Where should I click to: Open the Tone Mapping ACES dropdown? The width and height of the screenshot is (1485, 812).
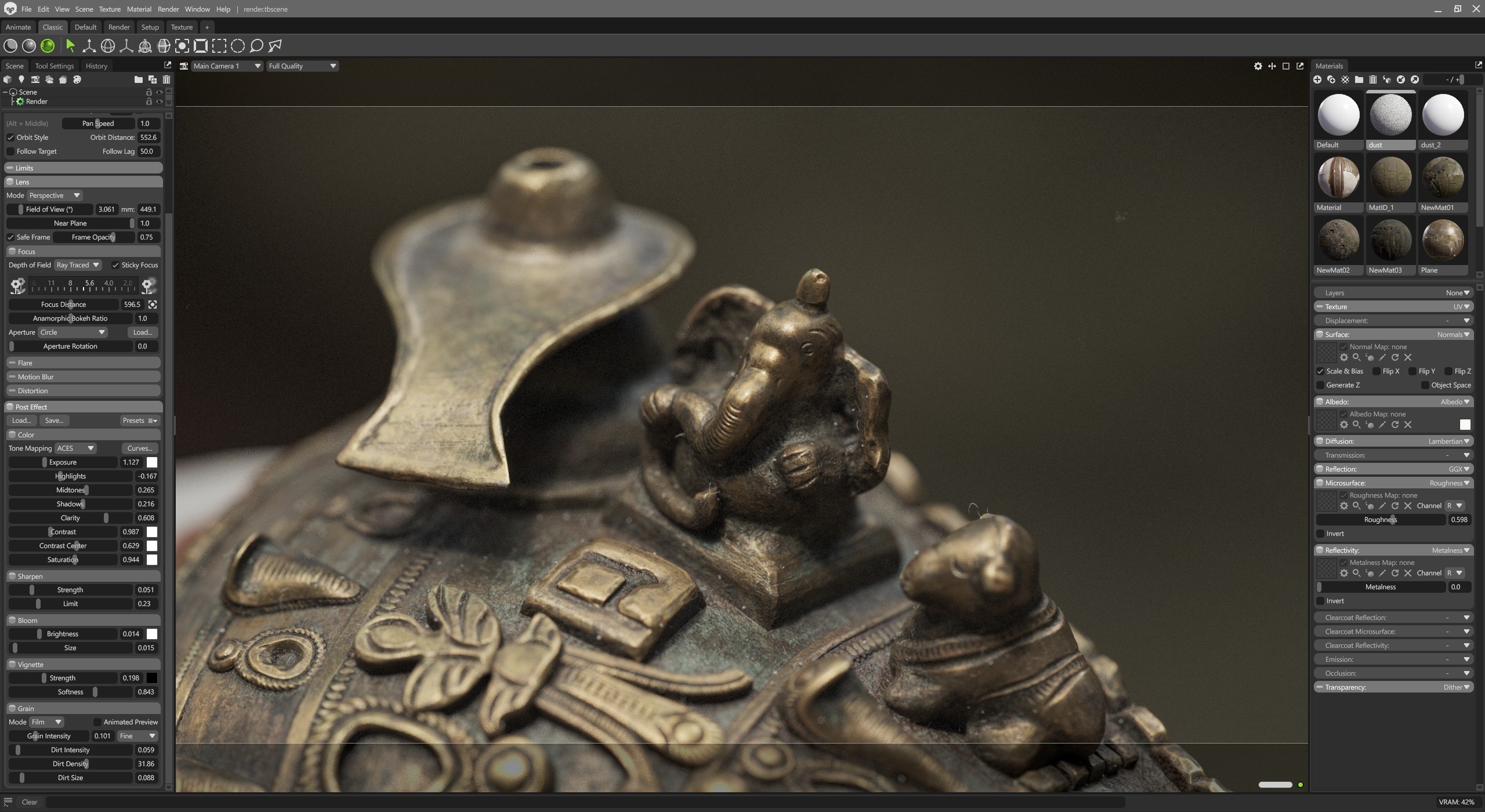coord(75,448)
